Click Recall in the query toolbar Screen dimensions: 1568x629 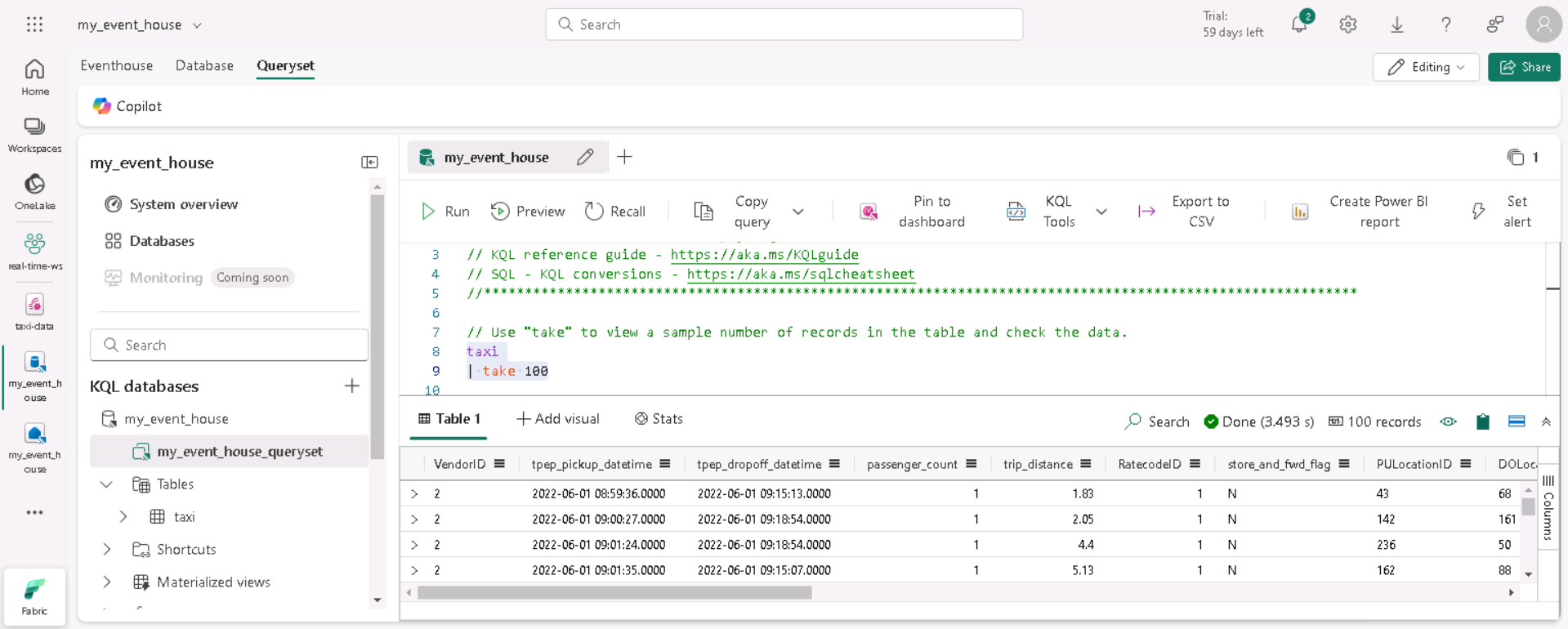click(615, 212)
